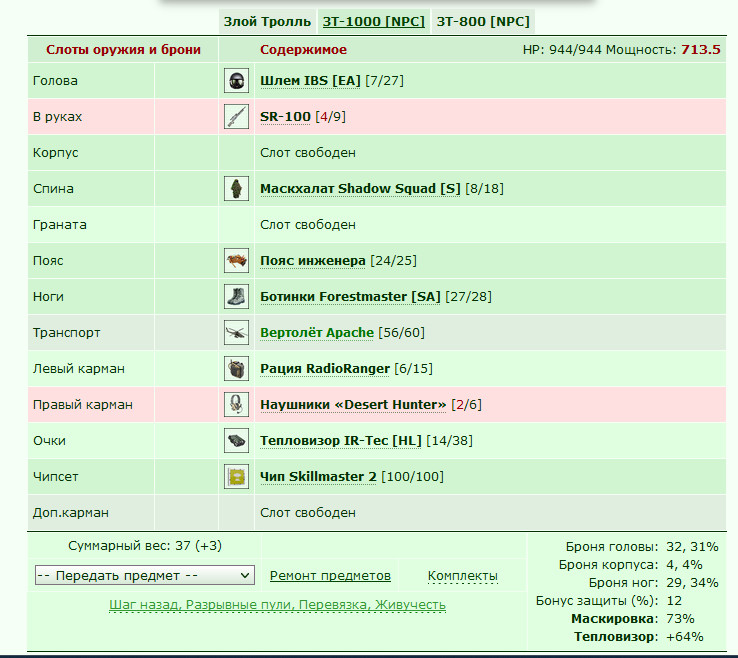
Task: Click the Forestmaster boots icon
Action: pyautogui.click(x=236, y=297)
